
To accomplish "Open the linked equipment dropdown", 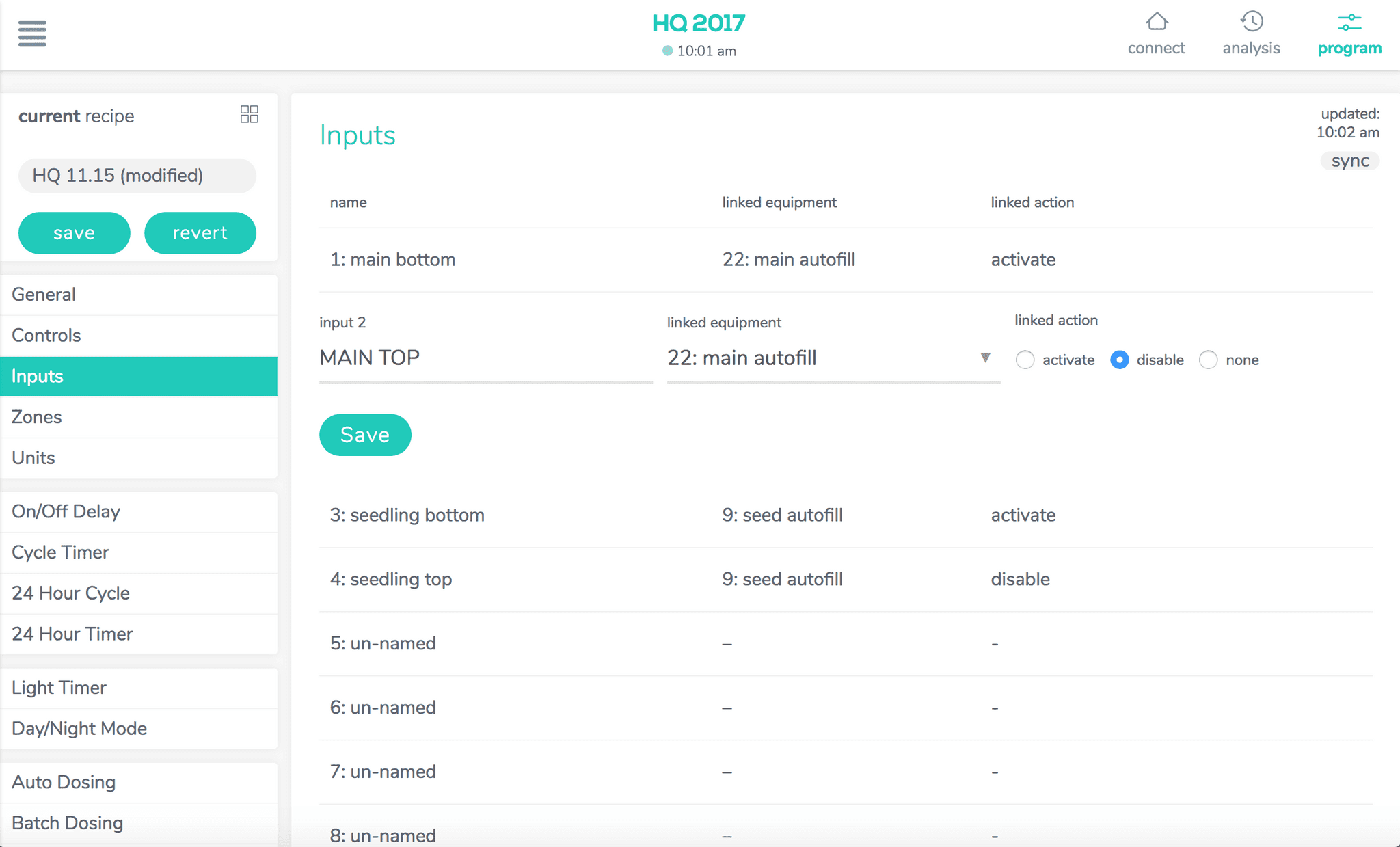I will pyautogui.click(x=820, y=358).
